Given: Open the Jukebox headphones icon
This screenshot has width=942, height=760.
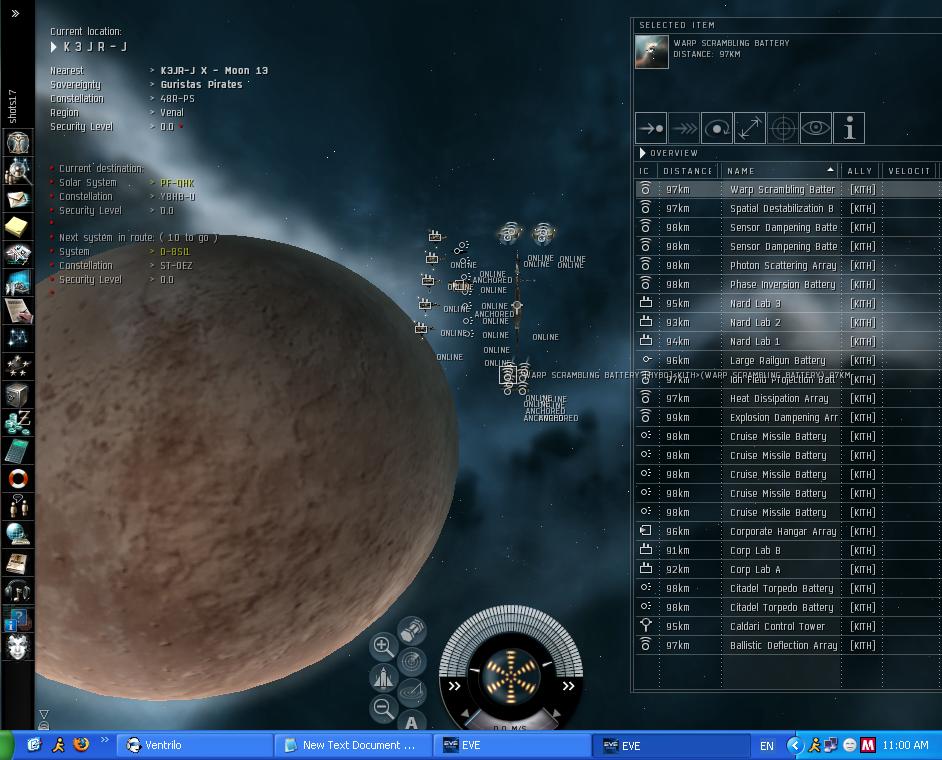Looking at the screenshot, I should tap(17, 590).
